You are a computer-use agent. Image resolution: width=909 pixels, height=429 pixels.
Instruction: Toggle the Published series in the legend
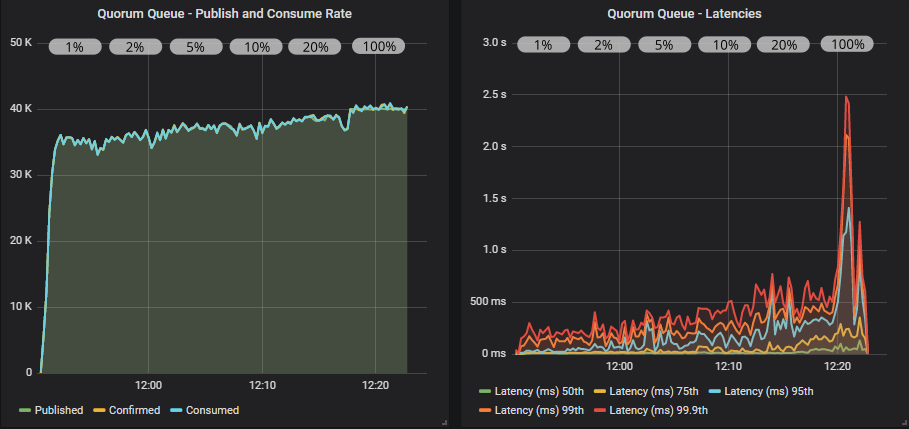click(58, 410)
